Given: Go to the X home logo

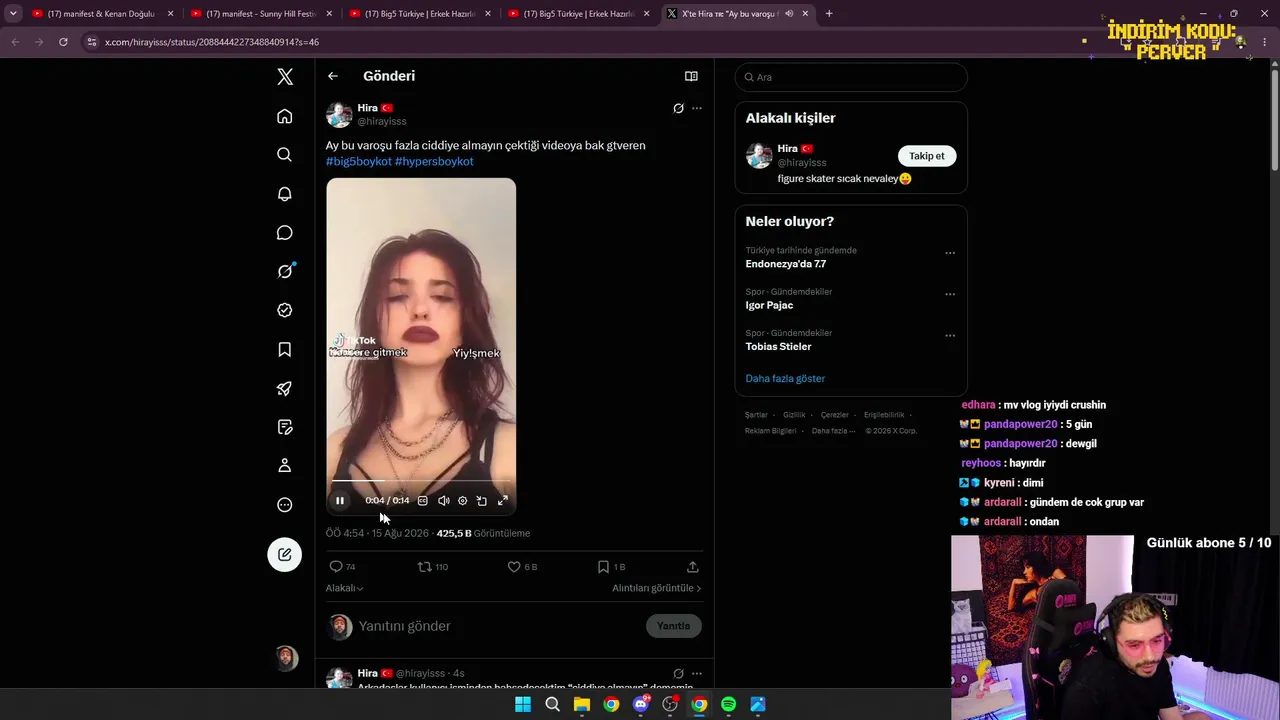Looking at the screenshot, I should point(285,77).
